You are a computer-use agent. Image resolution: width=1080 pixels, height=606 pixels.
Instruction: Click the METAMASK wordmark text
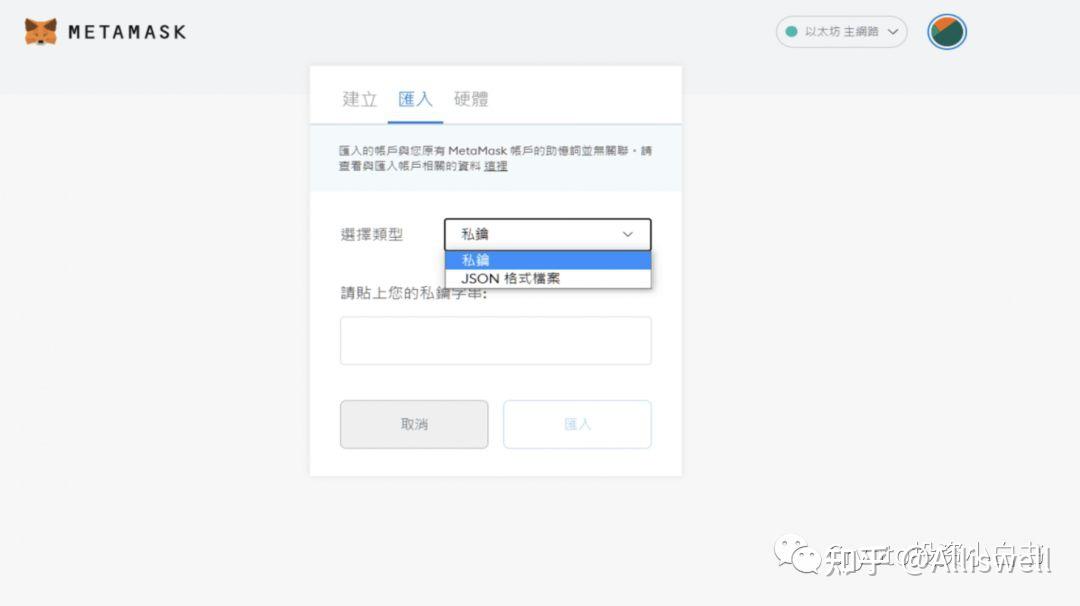click(126, 32)
